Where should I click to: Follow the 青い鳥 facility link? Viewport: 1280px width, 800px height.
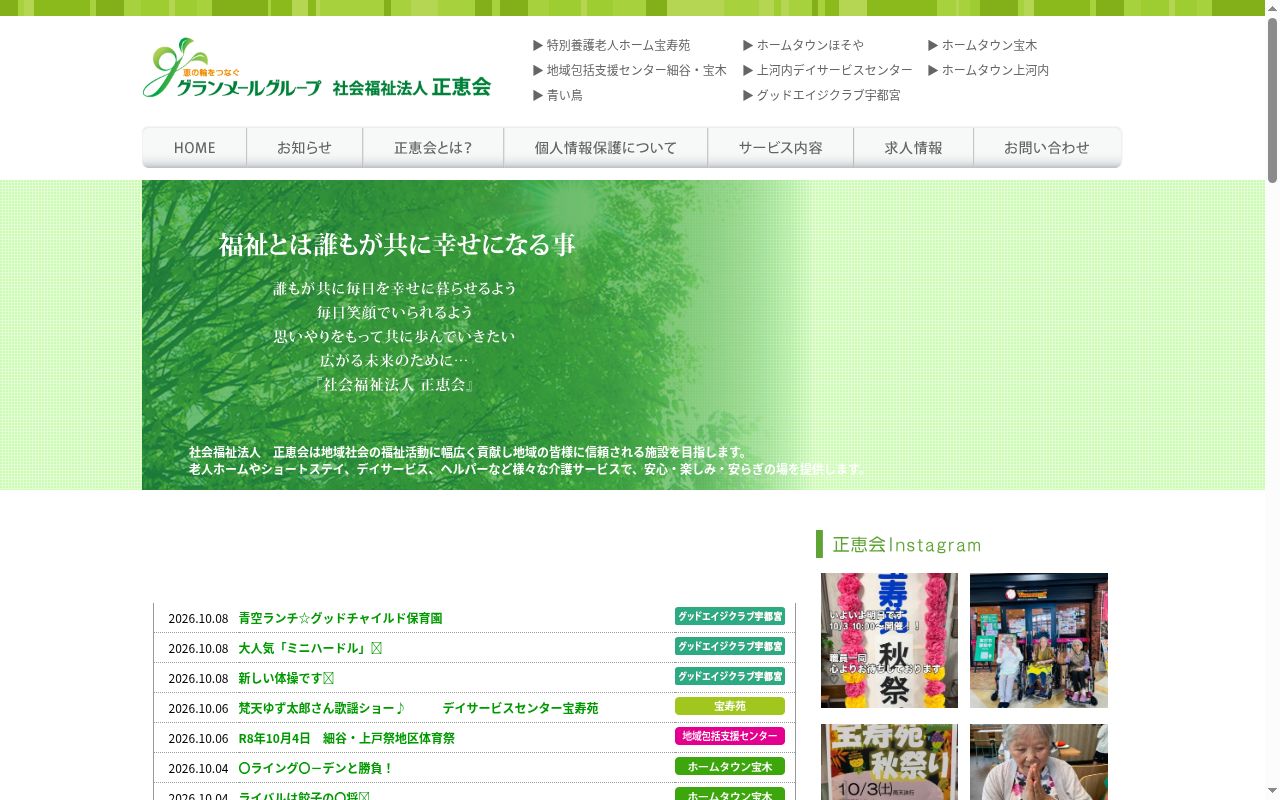tap(558, 95)
